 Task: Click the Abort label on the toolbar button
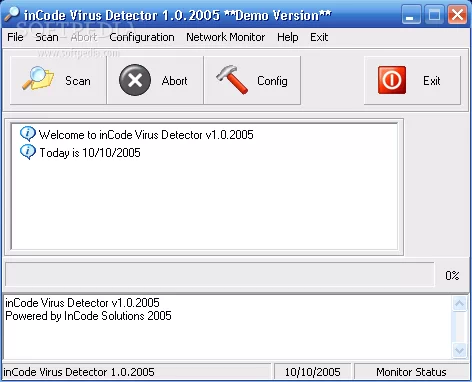(x=174, y=81)
